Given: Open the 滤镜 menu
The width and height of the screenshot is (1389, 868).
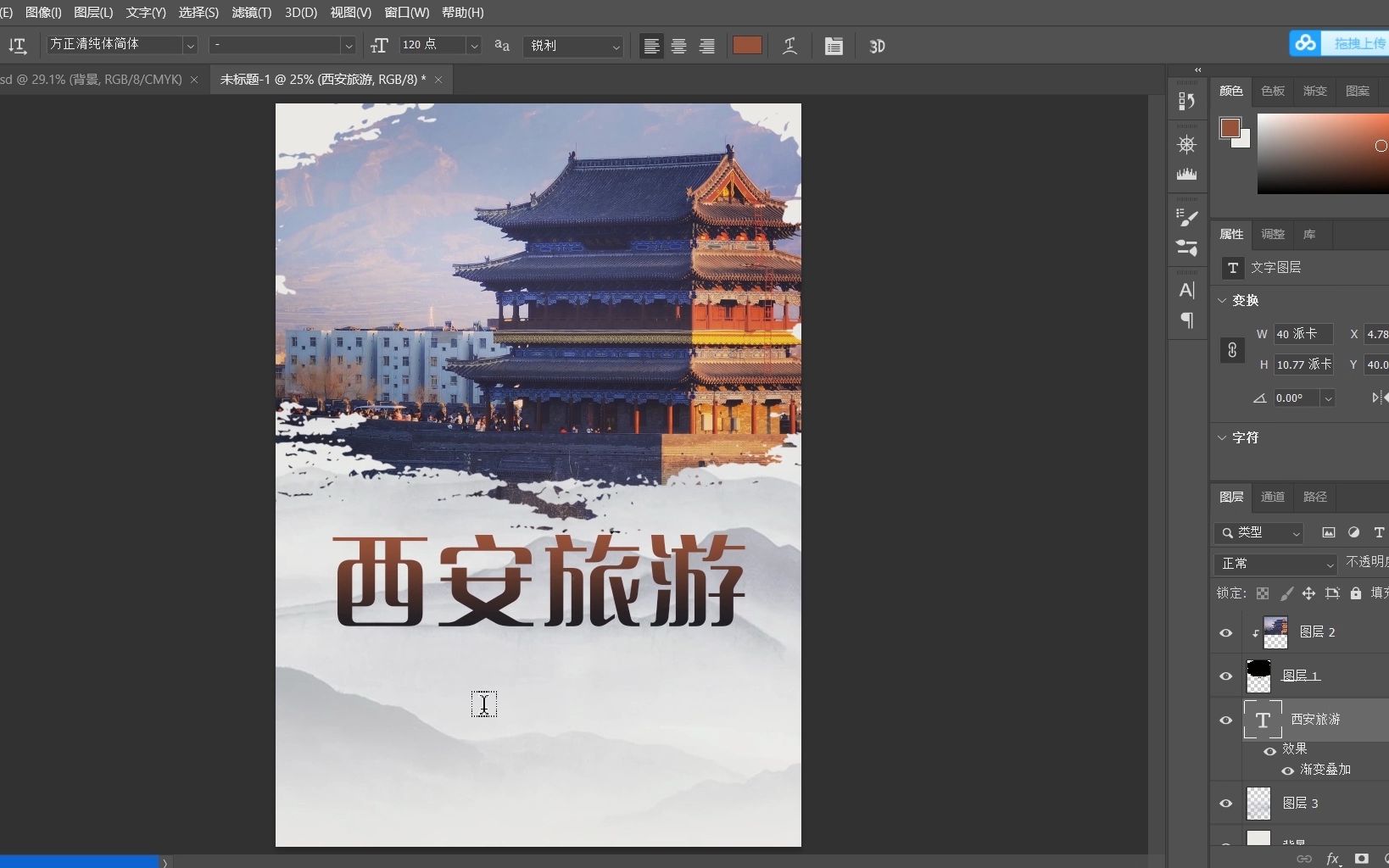Looking at the screenshot, I should pos(249,13).
